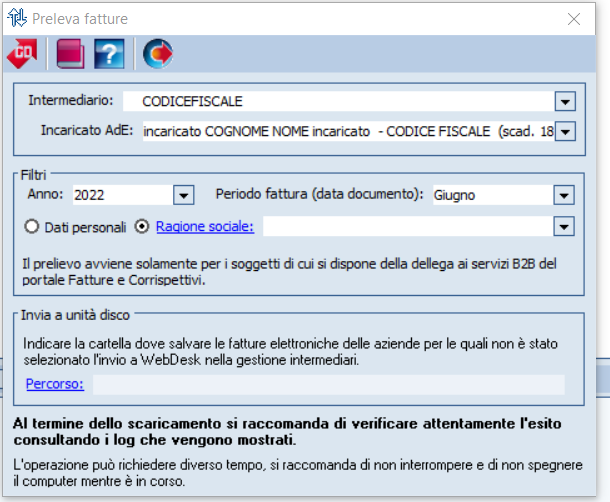This screenshot has height=502, width=610.
Task: Click the Ragione sociale link
Action: point(205,226)
